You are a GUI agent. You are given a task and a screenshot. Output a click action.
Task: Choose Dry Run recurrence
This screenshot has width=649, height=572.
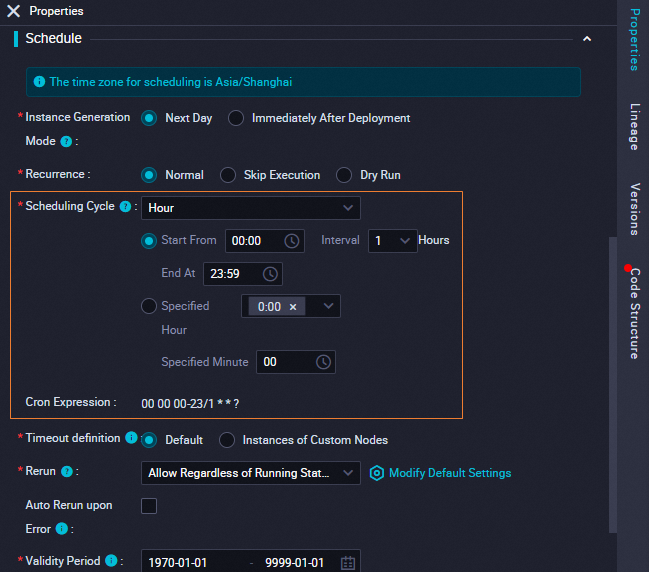344,175
